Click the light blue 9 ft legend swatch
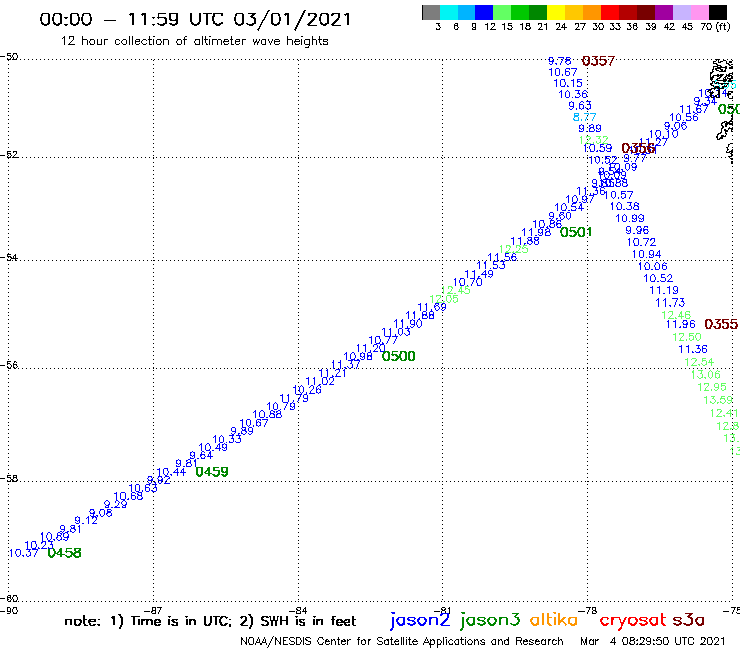The width and height of the screenshot is (740, 650). pos(467,12)
